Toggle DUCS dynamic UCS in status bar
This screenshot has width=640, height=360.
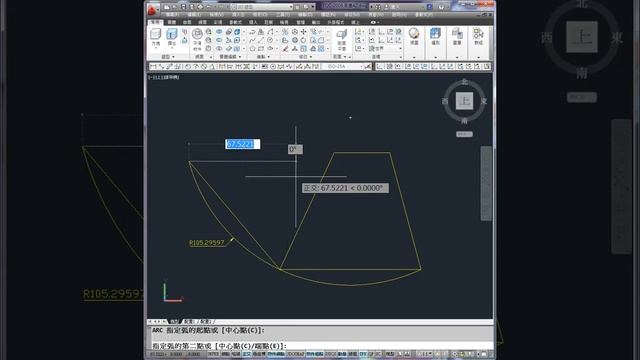coord(331,354)
